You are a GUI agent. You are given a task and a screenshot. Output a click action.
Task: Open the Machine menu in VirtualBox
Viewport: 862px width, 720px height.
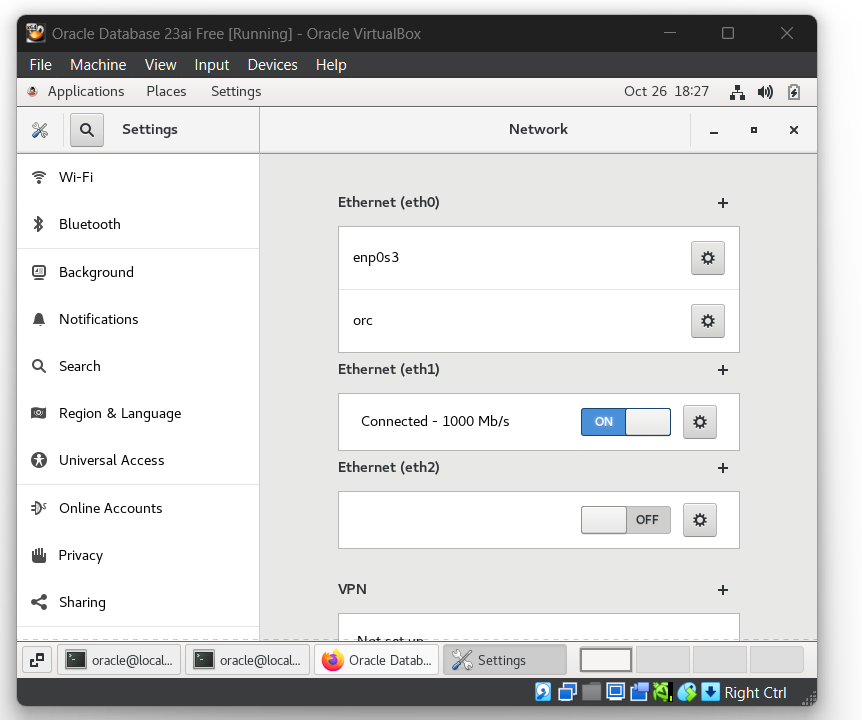[98, 65]
